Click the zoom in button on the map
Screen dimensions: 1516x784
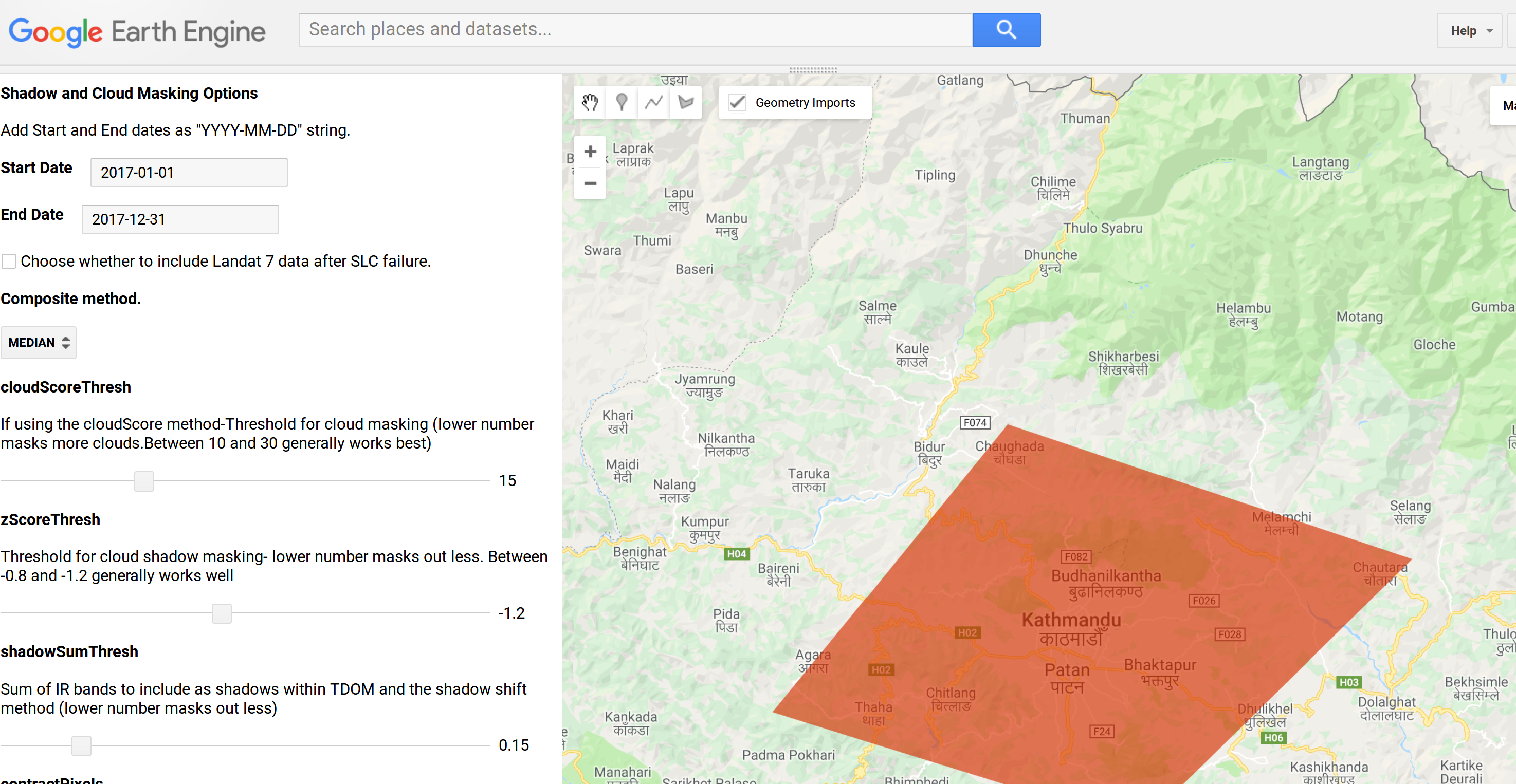[590, 151]
